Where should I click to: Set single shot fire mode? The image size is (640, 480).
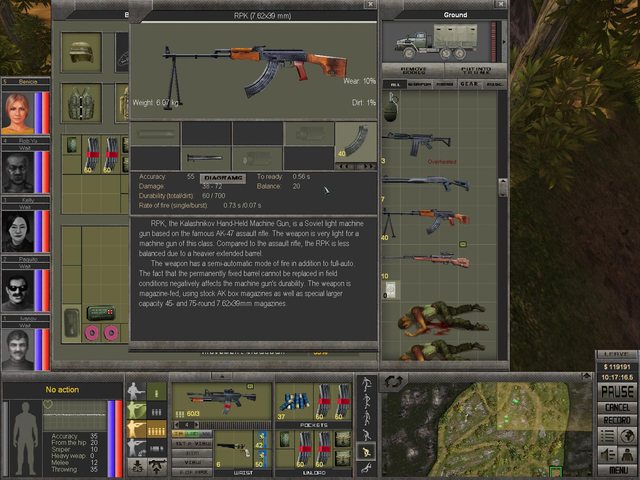(157, 391)
